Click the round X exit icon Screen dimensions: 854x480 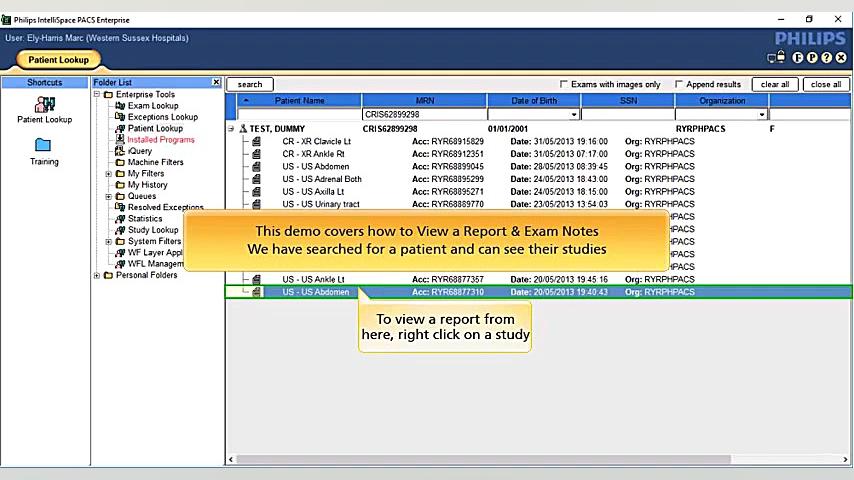tap(841, 57)
